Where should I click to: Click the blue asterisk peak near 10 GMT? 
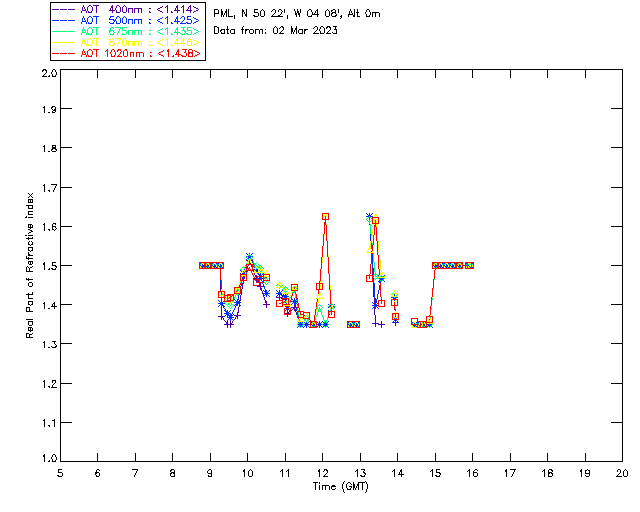(x=249, y=256)
